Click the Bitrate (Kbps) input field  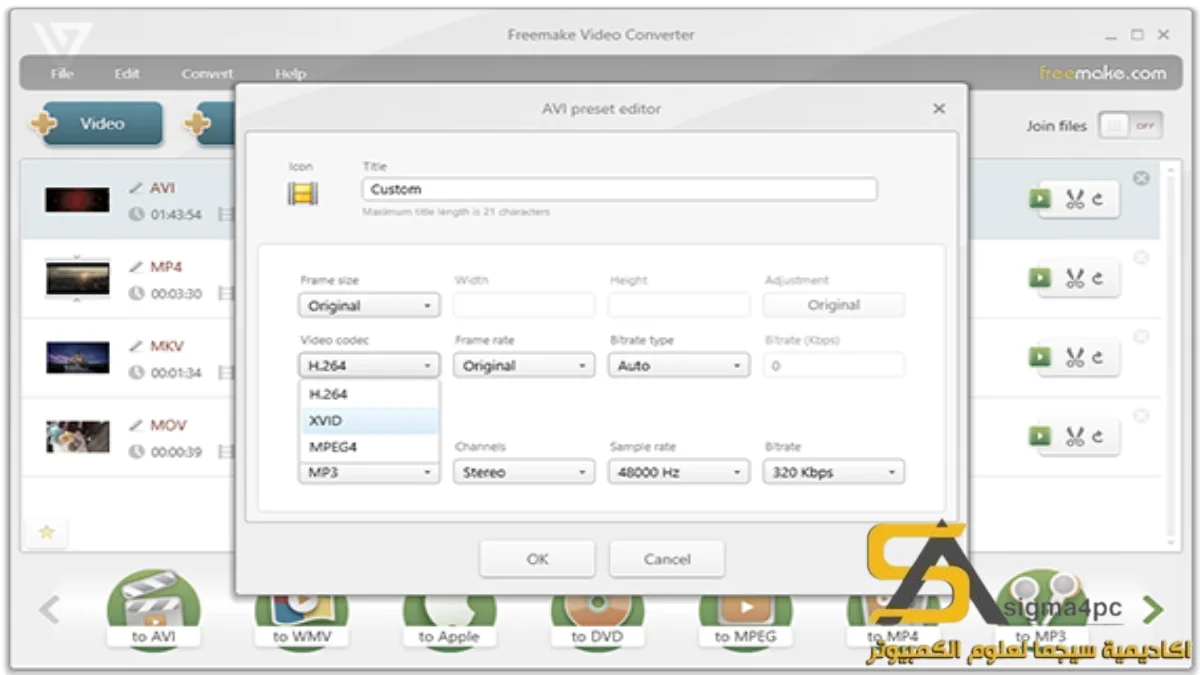pyautogui.click(x=834, y=366)
